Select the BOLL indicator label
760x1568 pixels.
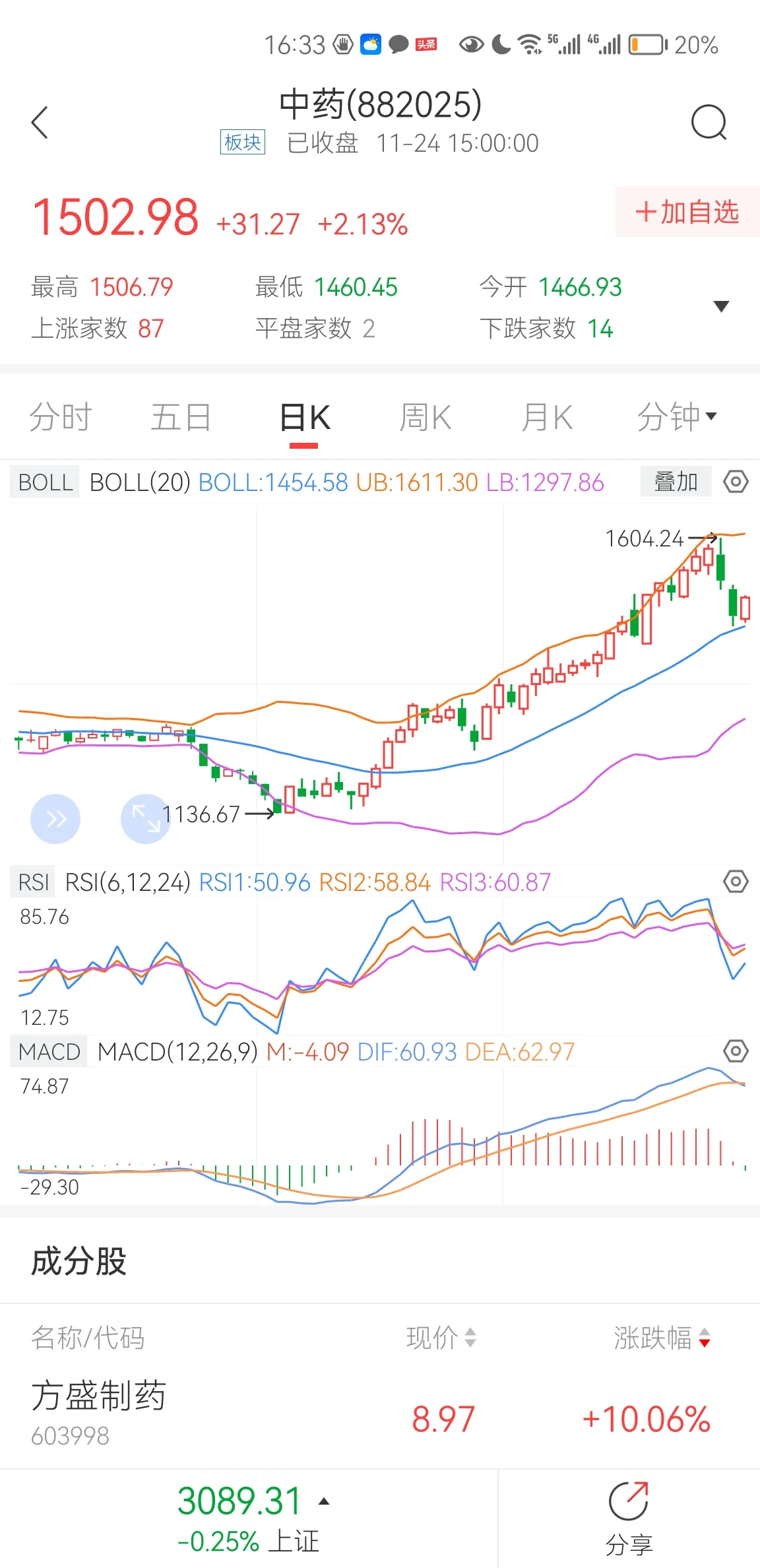[45, 482]
